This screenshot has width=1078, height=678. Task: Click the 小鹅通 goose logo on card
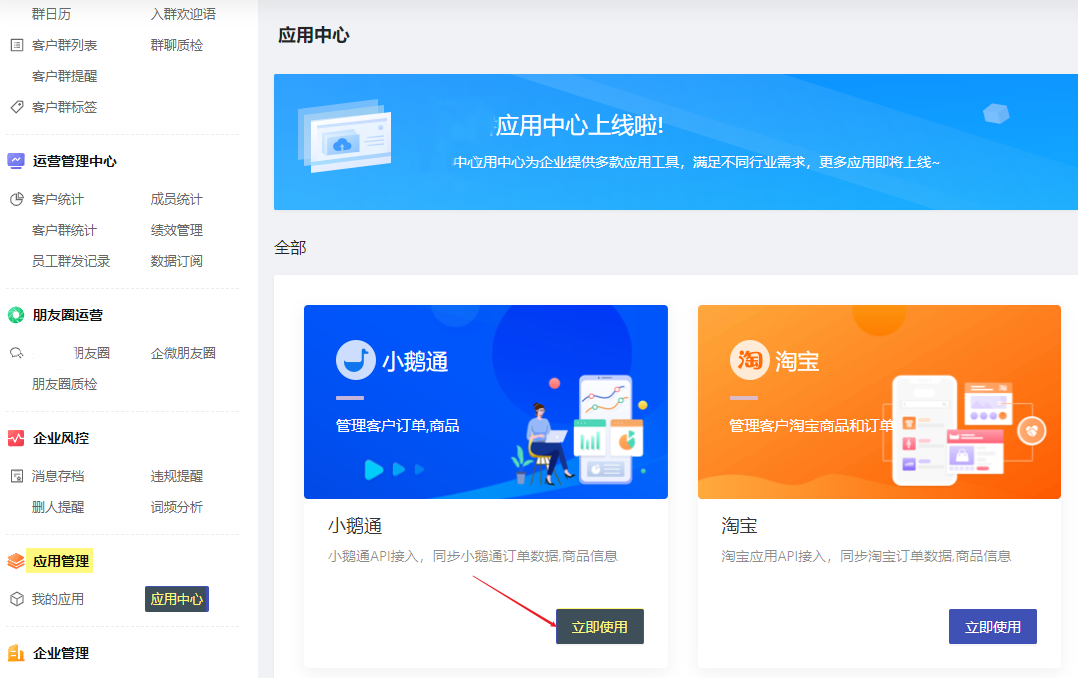click(355, 360)
